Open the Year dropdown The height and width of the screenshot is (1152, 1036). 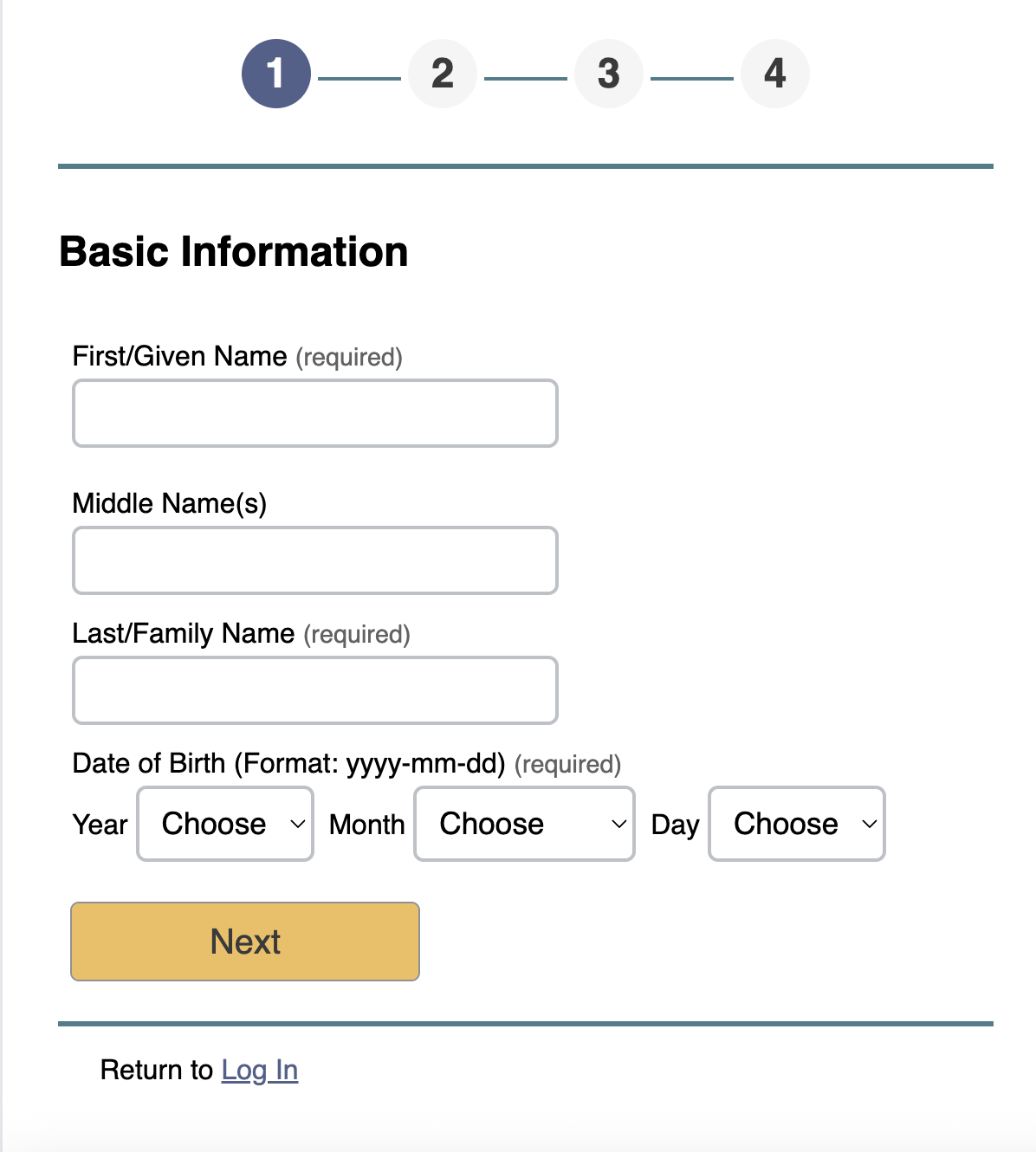224,824
